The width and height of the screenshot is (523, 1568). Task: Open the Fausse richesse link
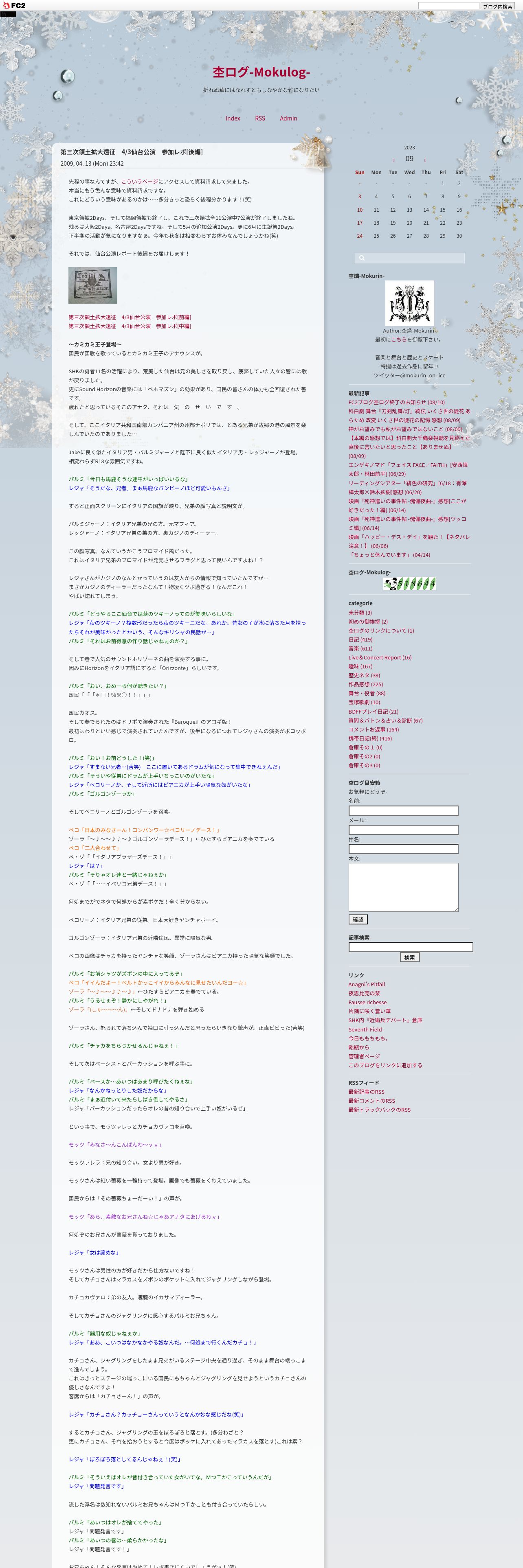[x=367, y=1003]
